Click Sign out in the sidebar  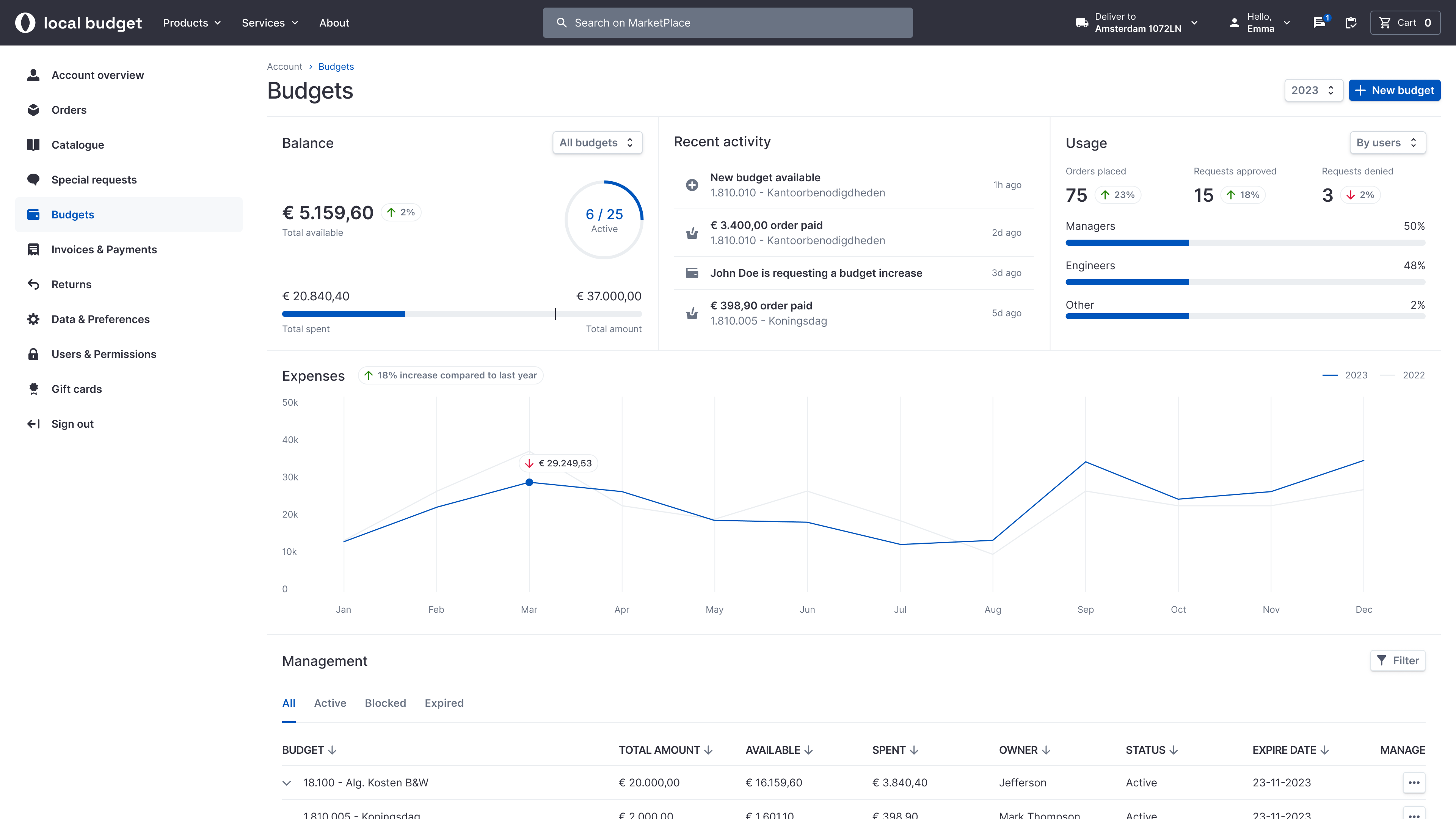72,424
